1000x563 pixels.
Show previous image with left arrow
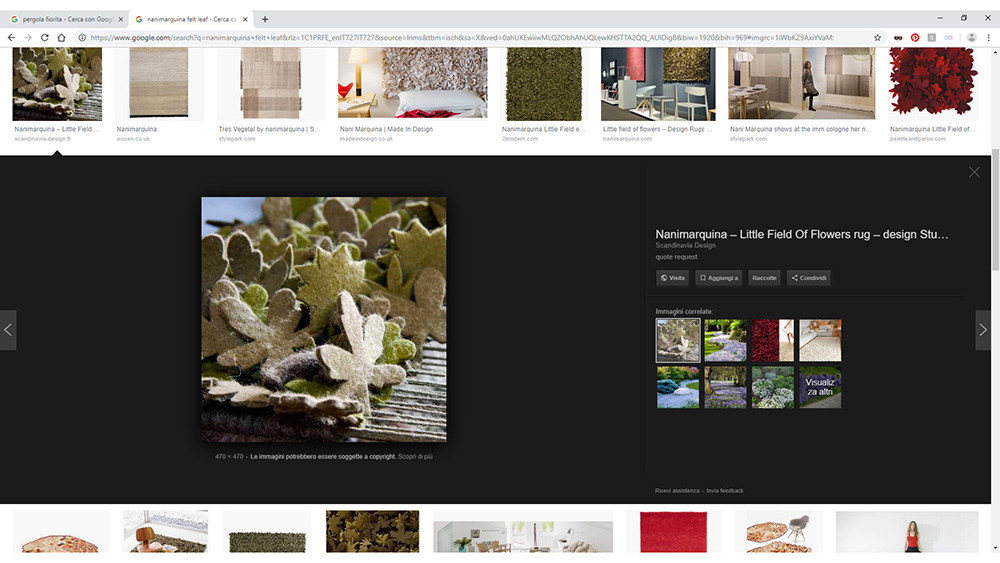pos(8,330)
